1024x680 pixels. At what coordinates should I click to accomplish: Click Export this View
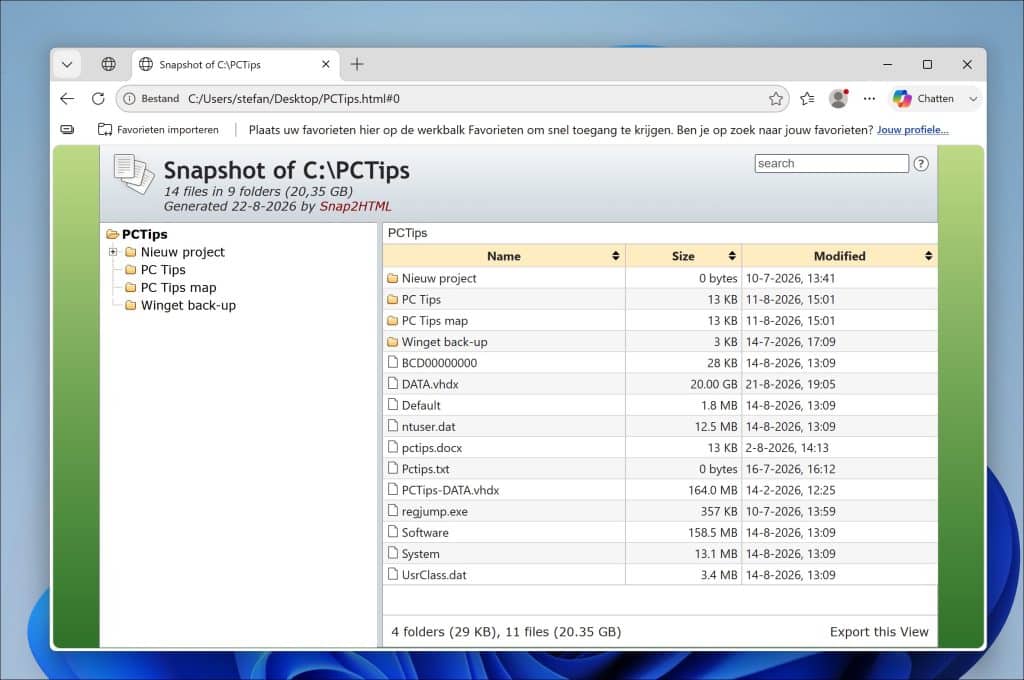tap(879, 632)
